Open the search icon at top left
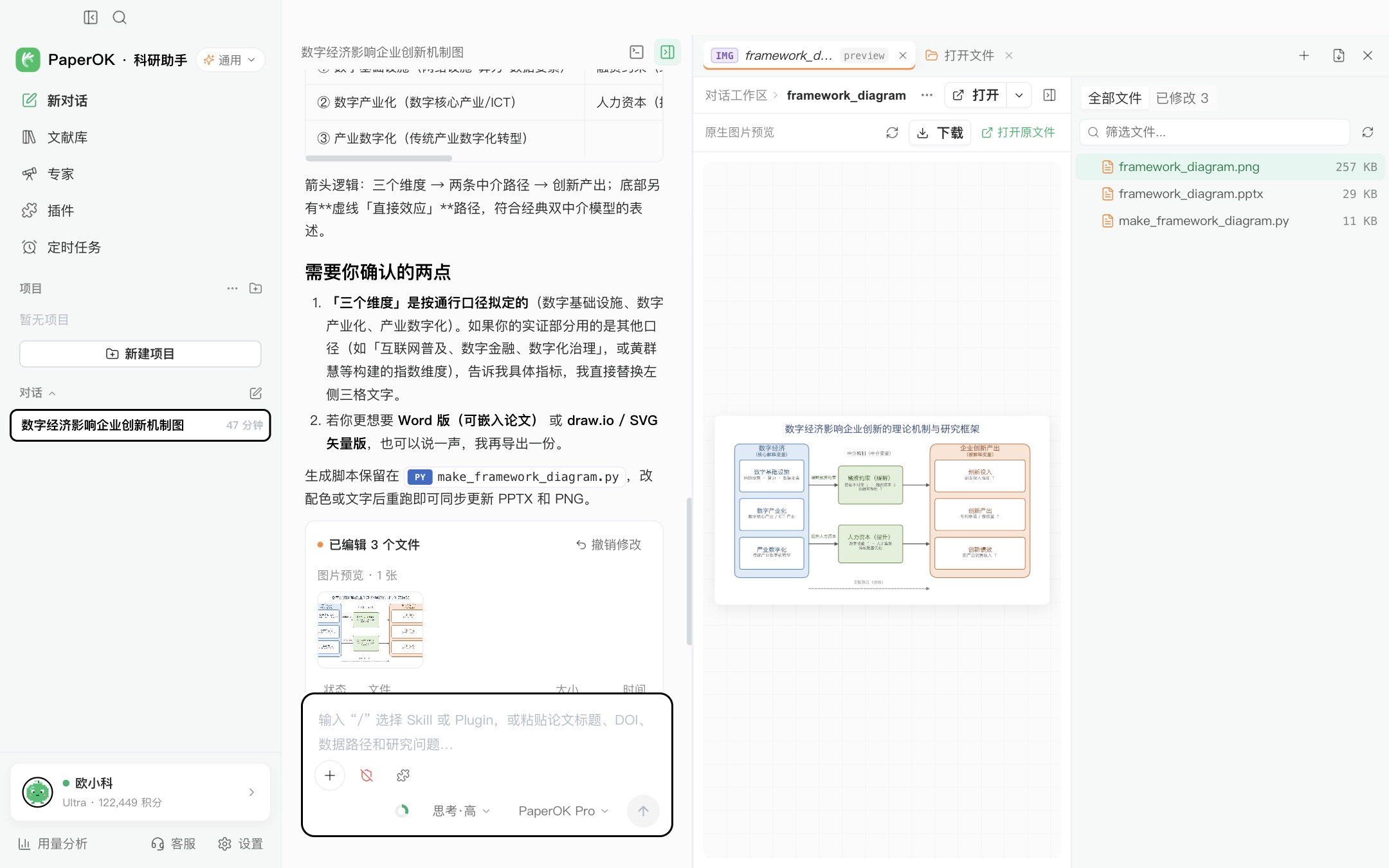The height and width of the screenshot is (868, 1389). pyautogui.click(x=120, y=17)
